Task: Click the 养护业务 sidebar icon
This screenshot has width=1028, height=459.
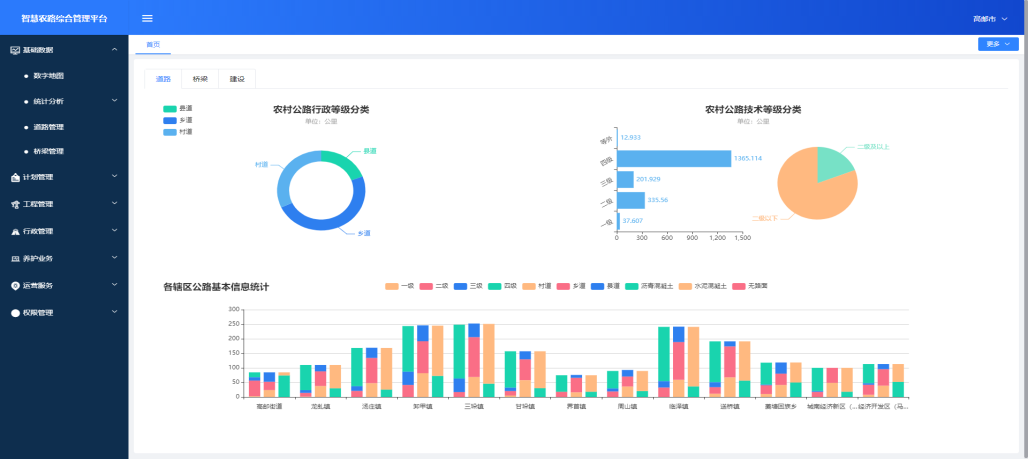Action: 15,259
